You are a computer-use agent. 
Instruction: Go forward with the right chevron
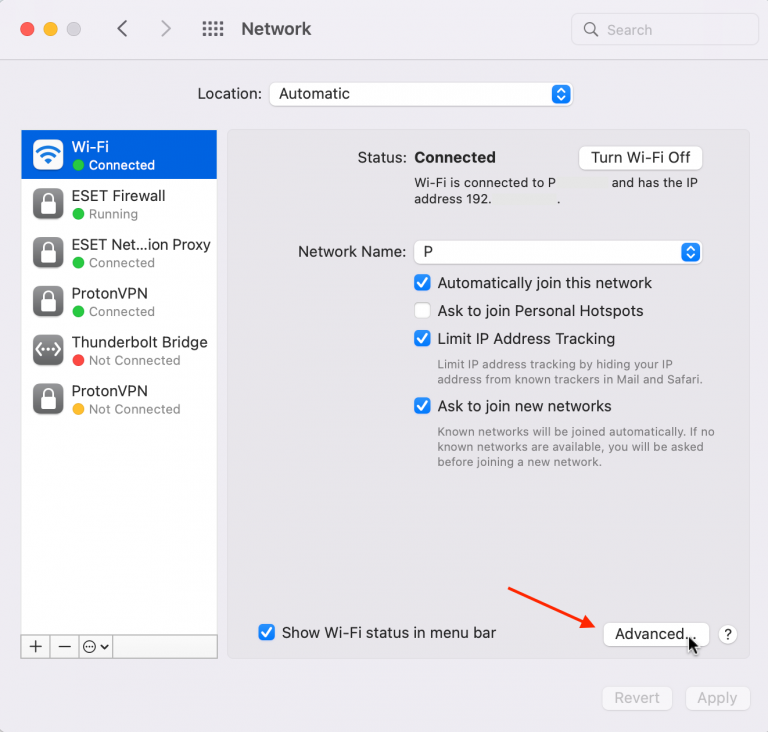pos(166,28)
